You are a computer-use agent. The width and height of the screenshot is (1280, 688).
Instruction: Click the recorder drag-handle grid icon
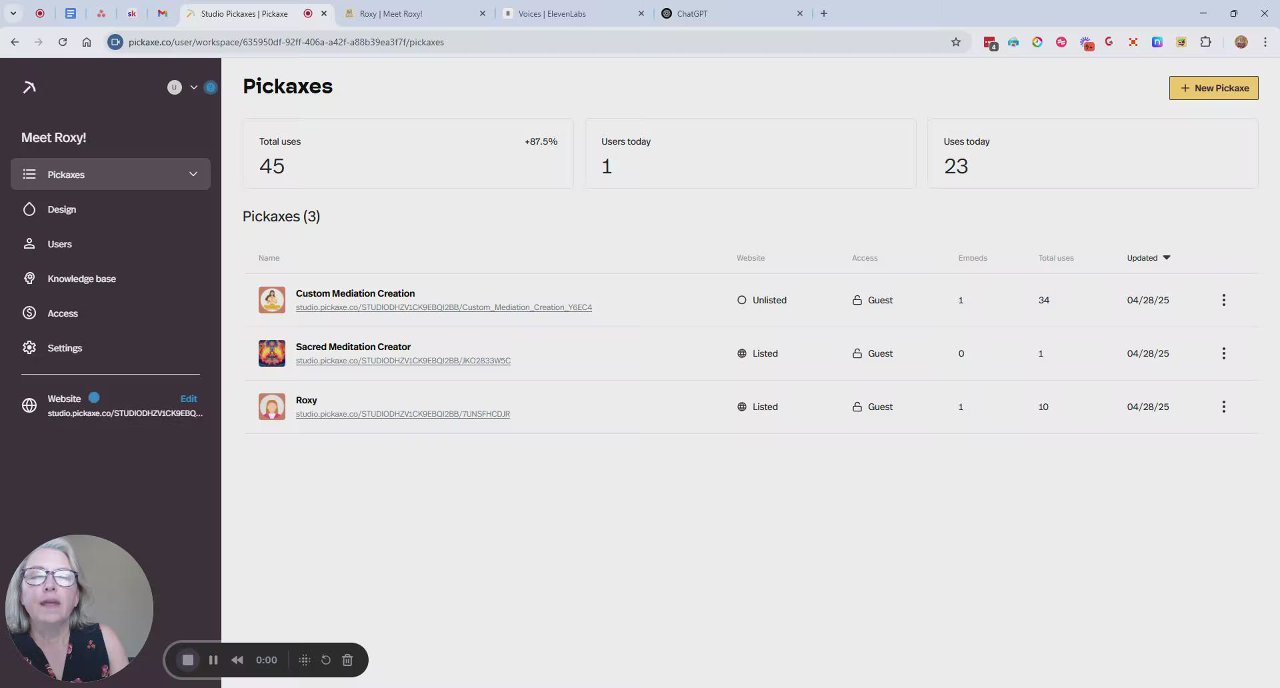tap(304, 660)
